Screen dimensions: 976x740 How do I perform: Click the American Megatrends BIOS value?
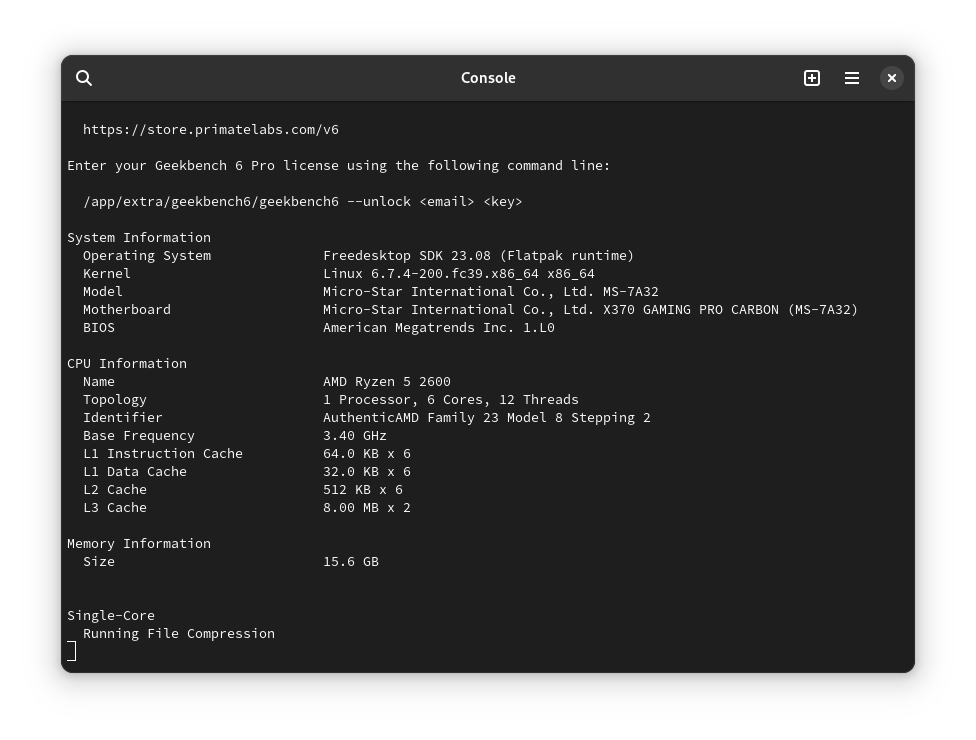[x=438, y=328]
